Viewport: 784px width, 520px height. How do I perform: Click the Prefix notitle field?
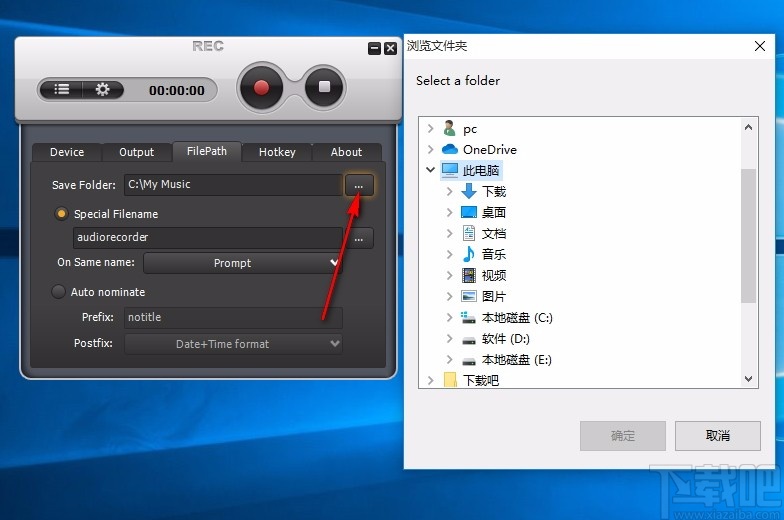click(233, 318)
